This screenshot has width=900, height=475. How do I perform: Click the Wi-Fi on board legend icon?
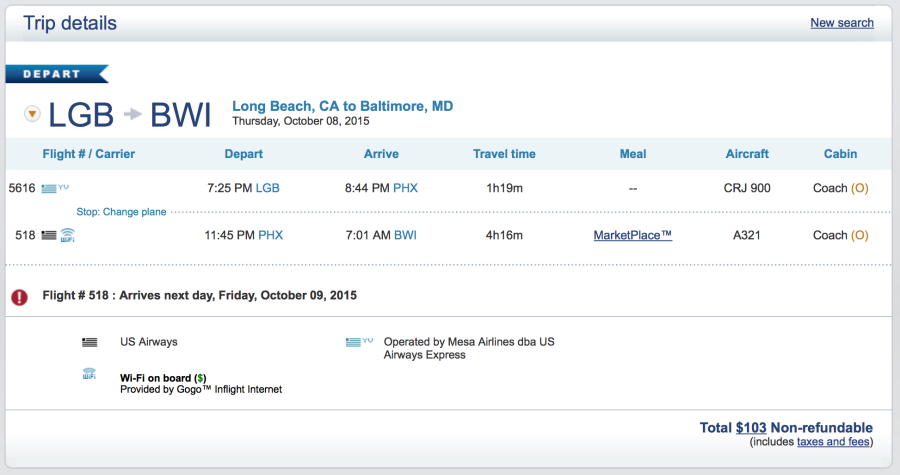[89, 374]
